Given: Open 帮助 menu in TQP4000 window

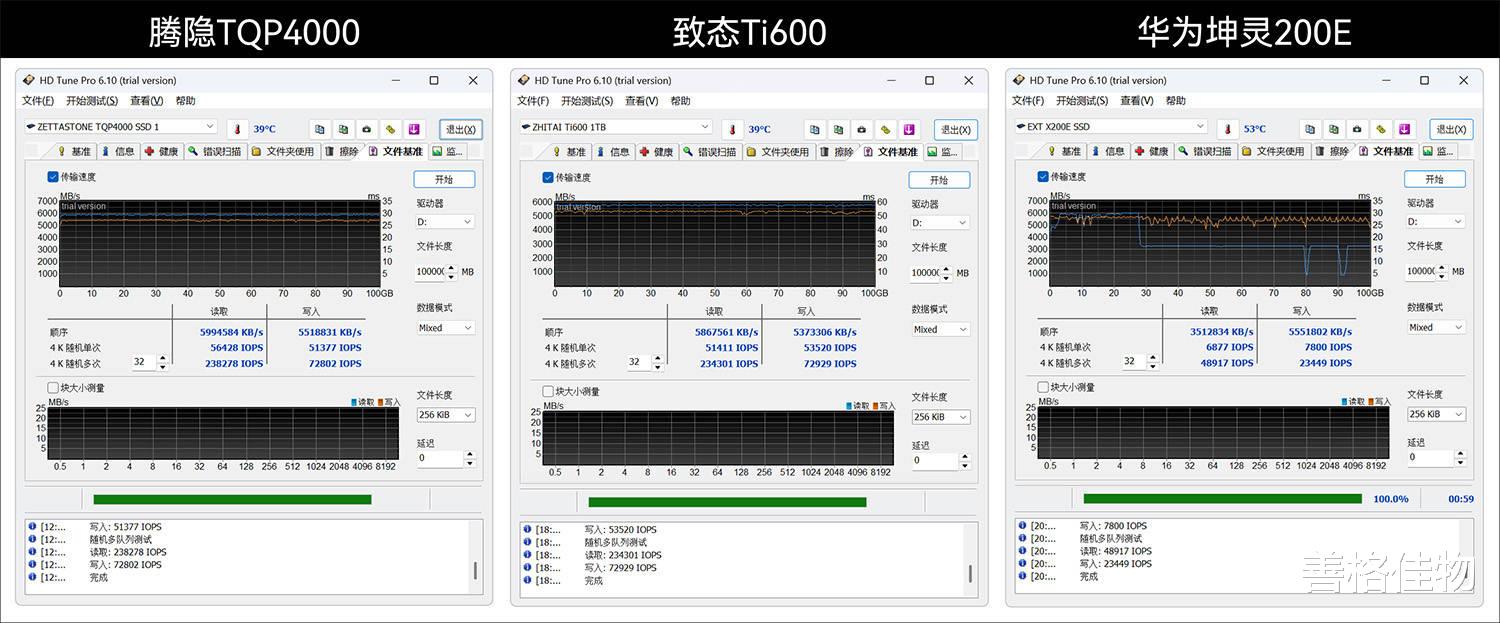Looking at the screenshot, I should (x=185, y=101).
